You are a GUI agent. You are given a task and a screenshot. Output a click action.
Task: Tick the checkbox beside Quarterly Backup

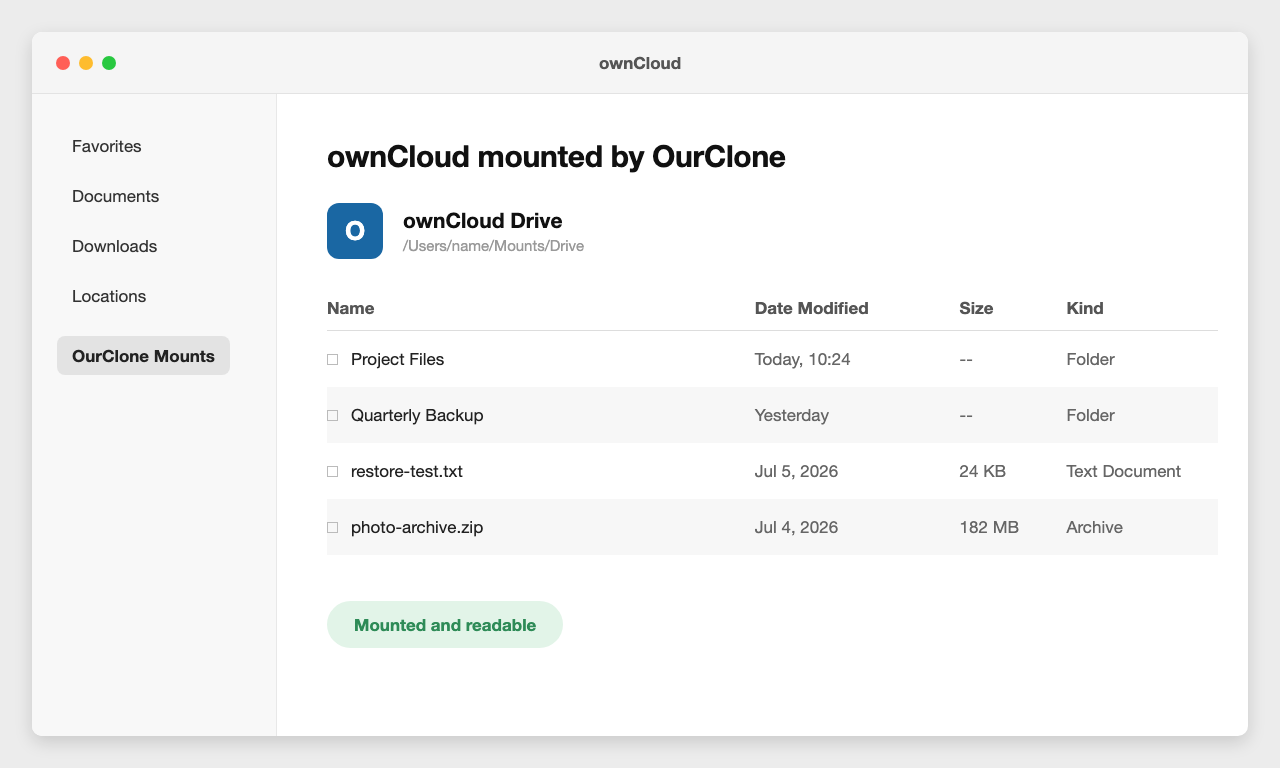click(x=333, y=415)
